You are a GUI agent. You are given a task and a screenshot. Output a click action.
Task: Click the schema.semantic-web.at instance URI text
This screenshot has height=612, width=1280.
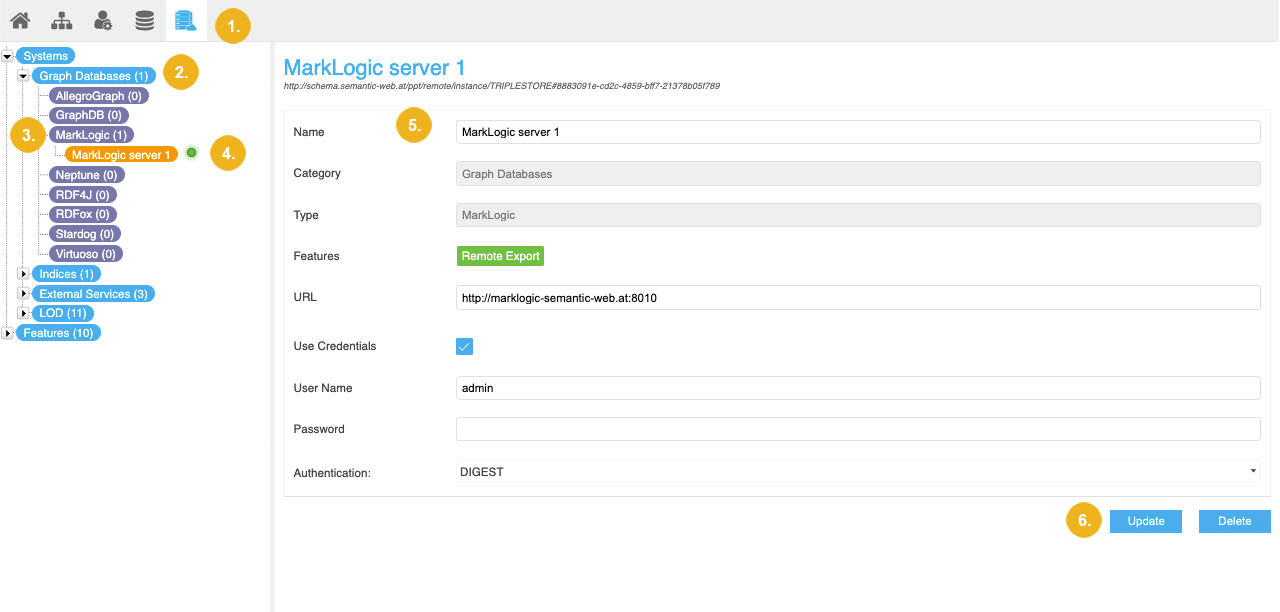coord(502,86)
